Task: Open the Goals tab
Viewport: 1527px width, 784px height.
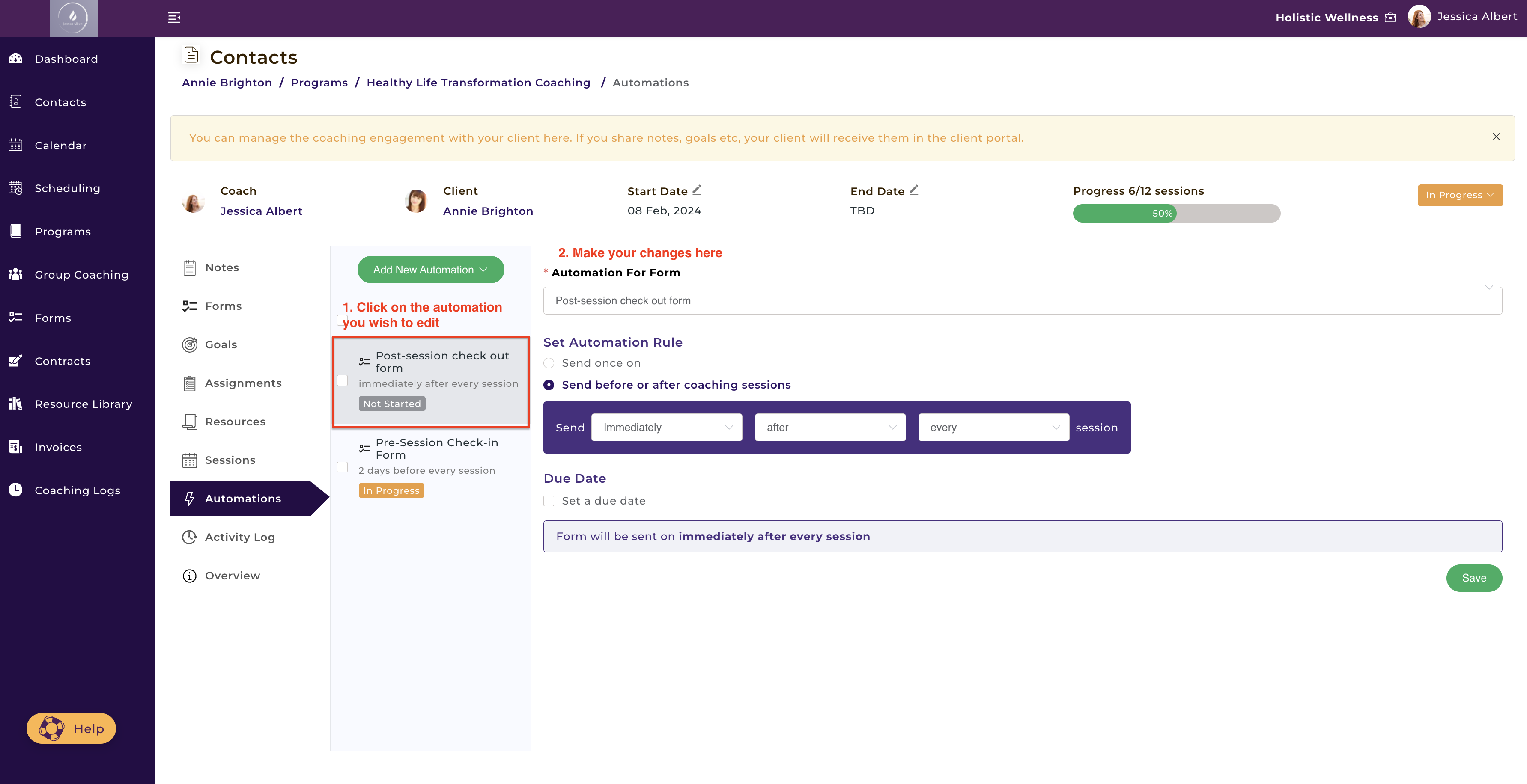Action: click(221, 345)
